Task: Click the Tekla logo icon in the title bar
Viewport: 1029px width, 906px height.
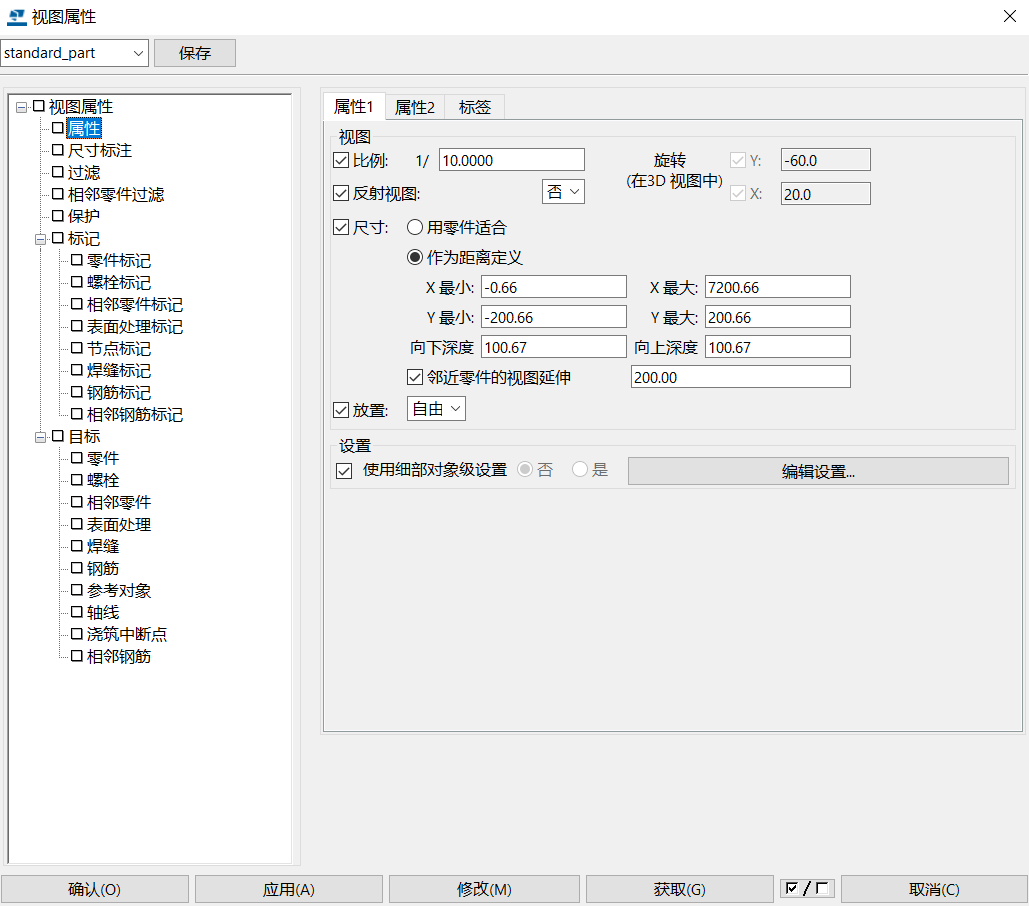Action: click(15, 16)
